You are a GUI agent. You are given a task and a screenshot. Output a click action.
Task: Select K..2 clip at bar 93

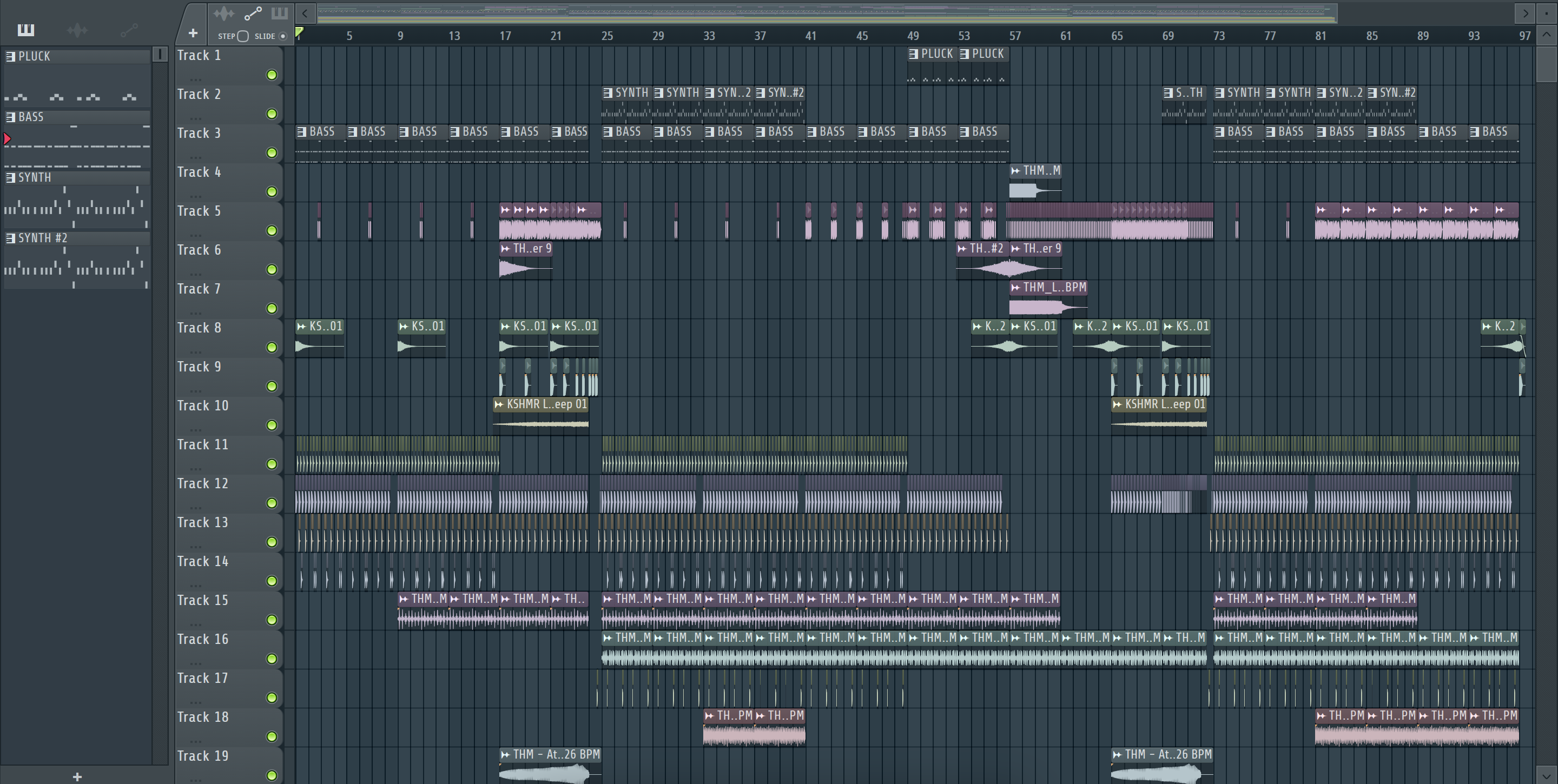click(x=1500, y=338)
